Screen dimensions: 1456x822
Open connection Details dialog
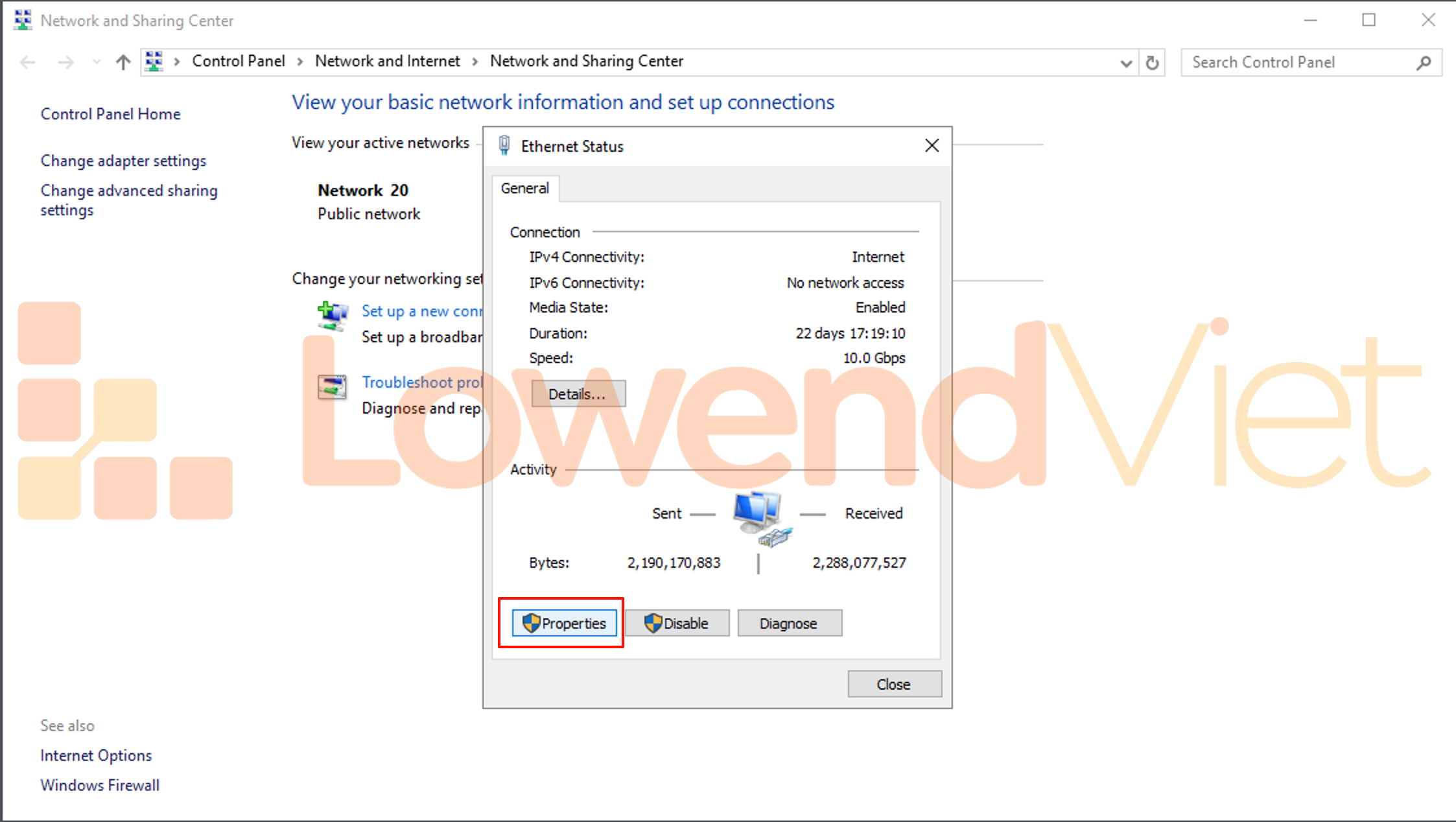[x=578, y=394]
